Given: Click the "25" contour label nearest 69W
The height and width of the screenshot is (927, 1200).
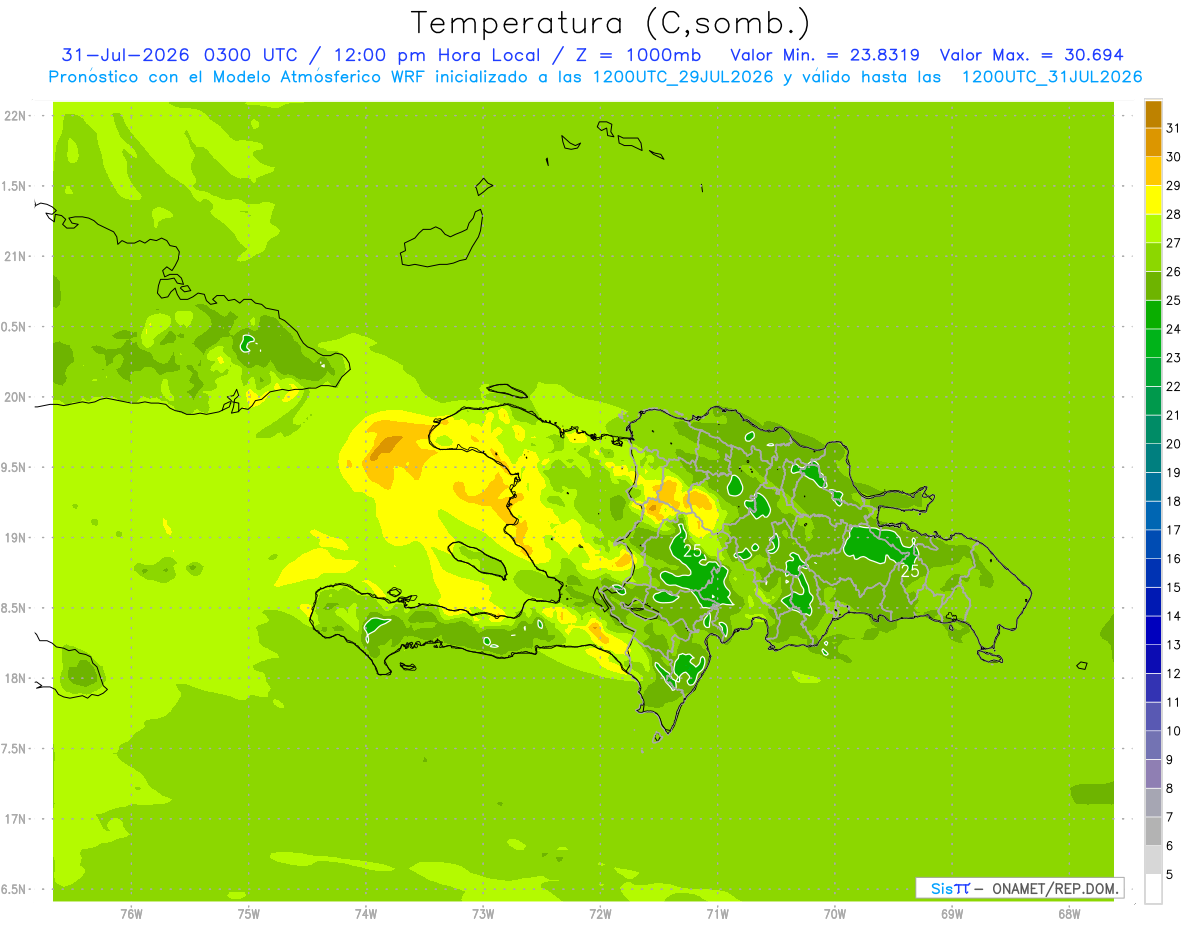Looking at the screenshot, I should coord(910,571).
